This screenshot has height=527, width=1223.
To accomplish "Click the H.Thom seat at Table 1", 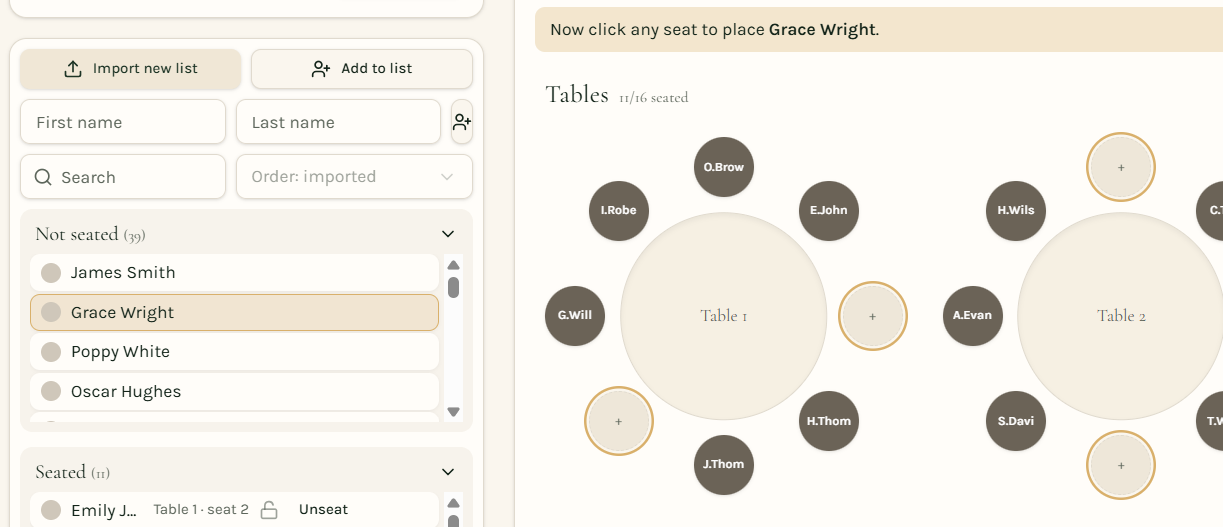I will point(829,421).
